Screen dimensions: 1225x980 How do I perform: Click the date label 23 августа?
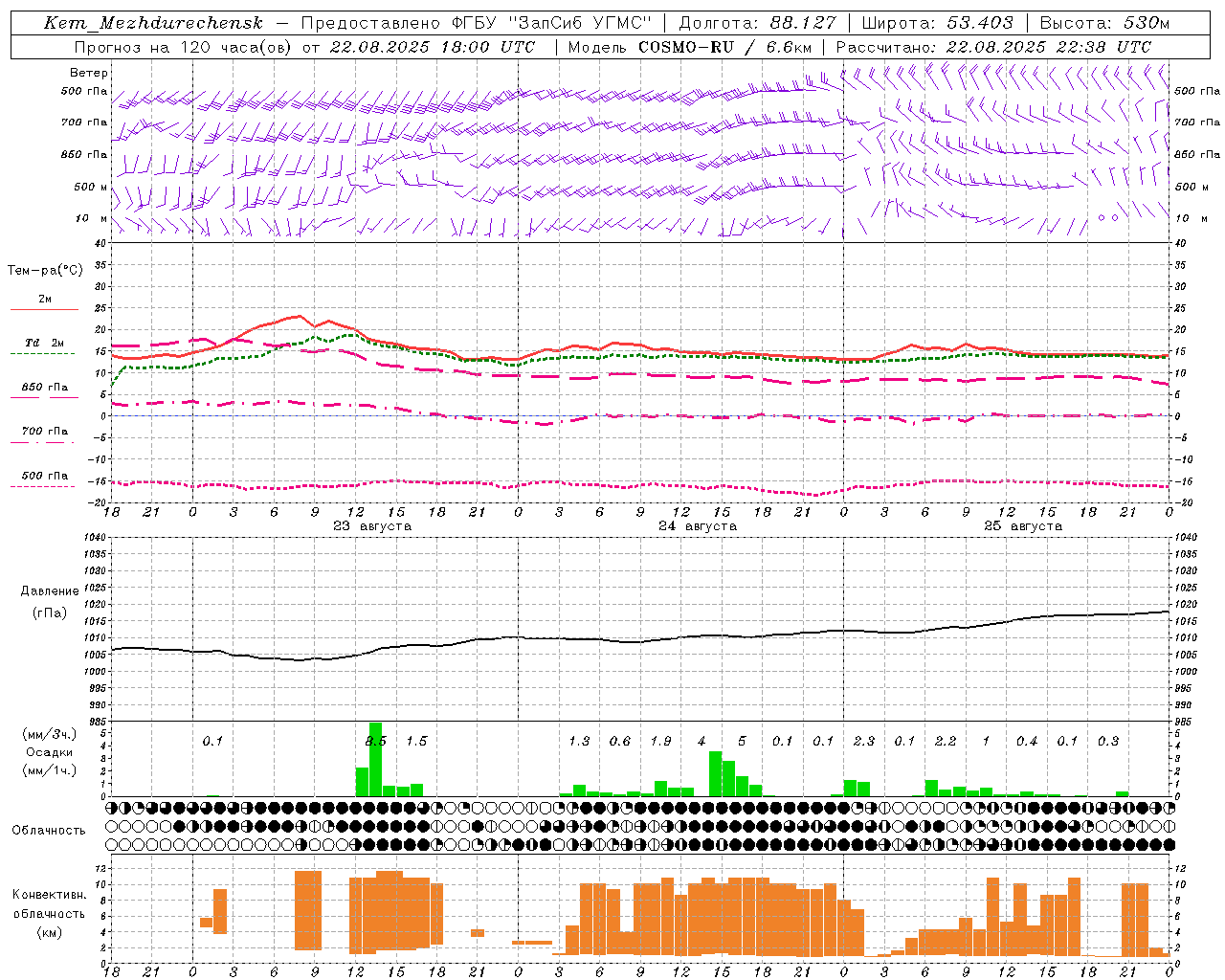tap(372, 526)
